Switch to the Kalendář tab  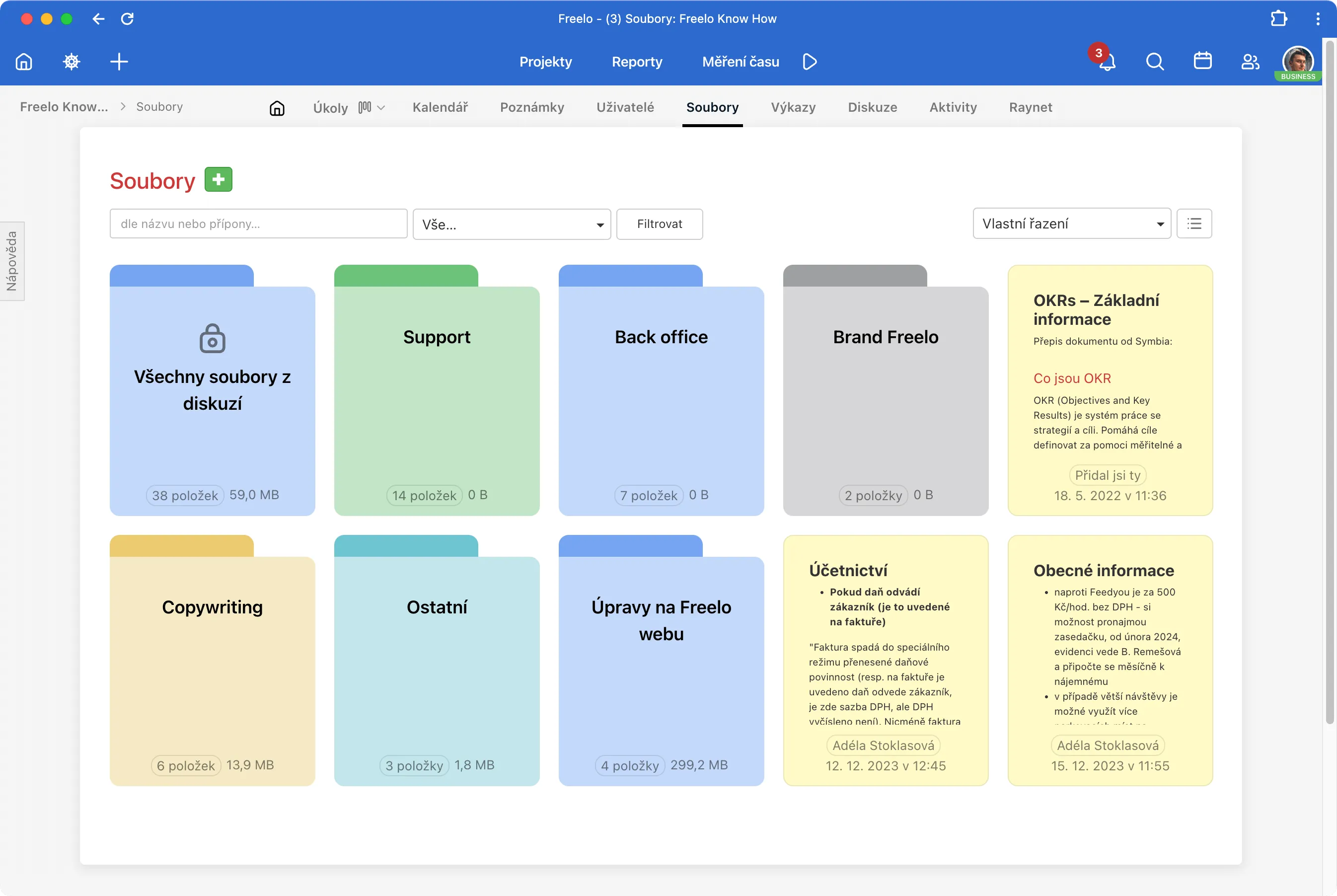440,107
